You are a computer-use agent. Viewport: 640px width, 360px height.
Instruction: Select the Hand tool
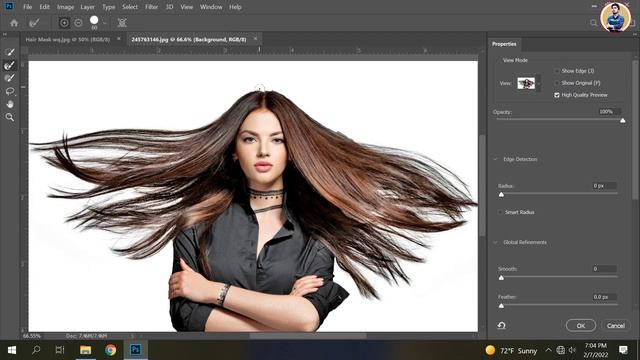tap(10, 104)
